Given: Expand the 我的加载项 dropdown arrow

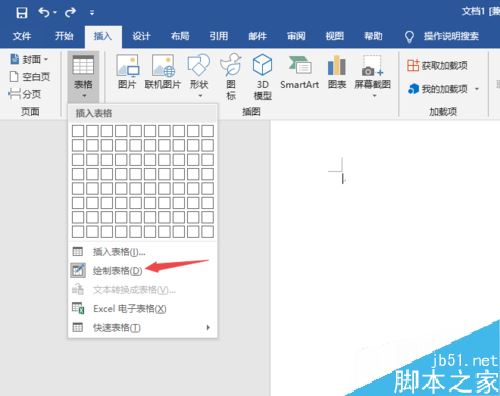Looking at the screenshot, I should (x=477, y=89).
